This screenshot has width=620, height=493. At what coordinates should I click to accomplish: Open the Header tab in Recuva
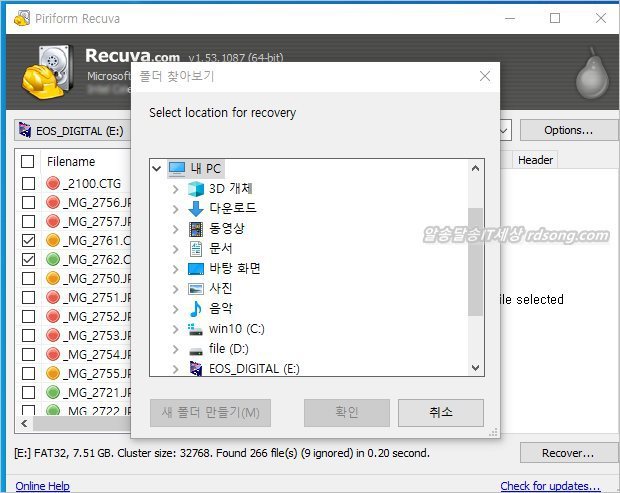coord(535,160)
